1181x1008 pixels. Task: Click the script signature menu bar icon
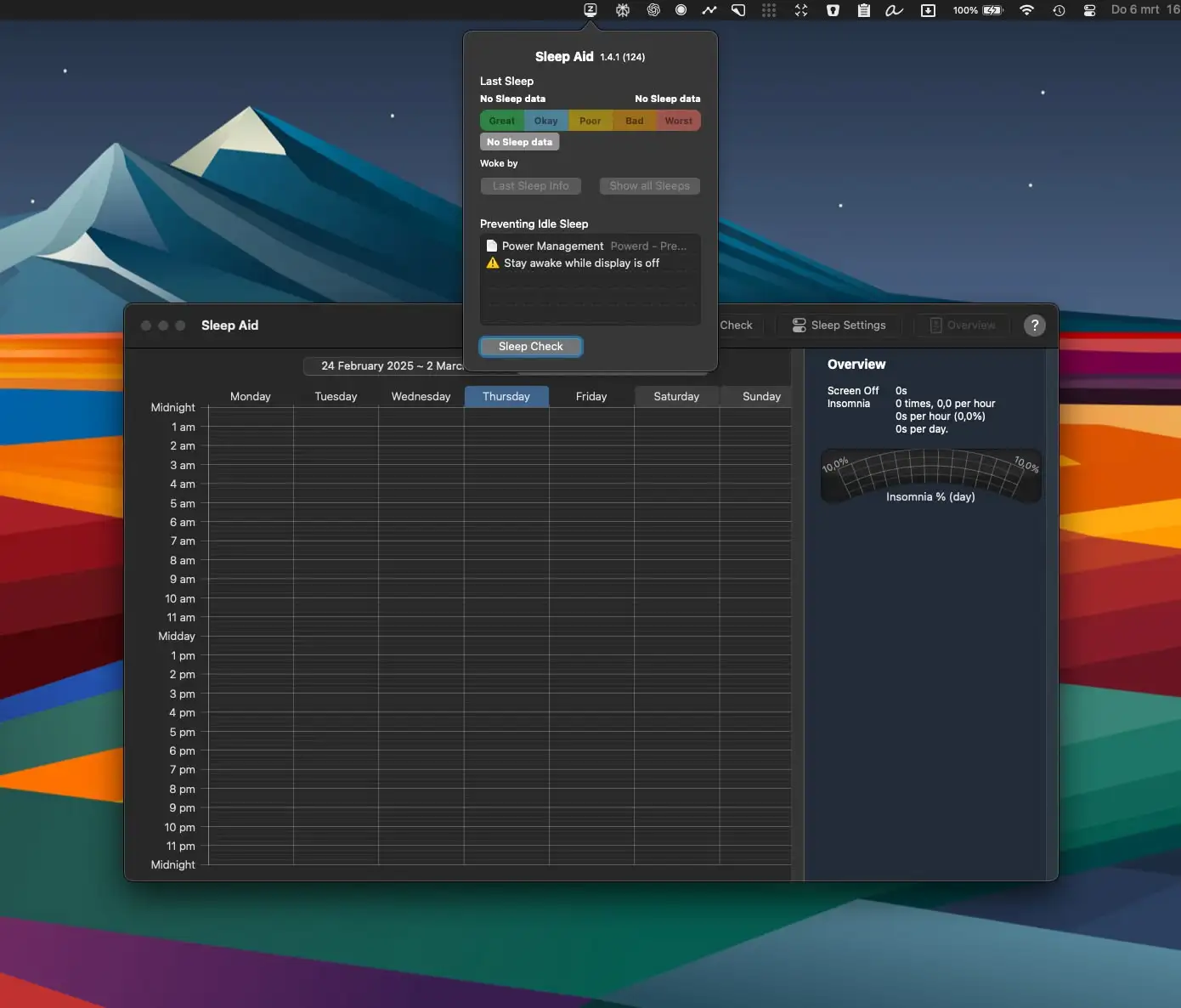click(894, 10)
